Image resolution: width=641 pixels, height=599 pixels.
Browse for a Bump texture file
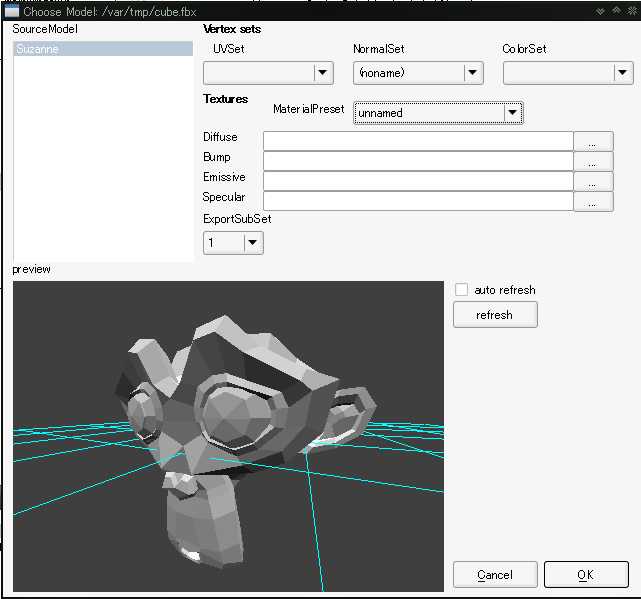(x=593, y=162)
